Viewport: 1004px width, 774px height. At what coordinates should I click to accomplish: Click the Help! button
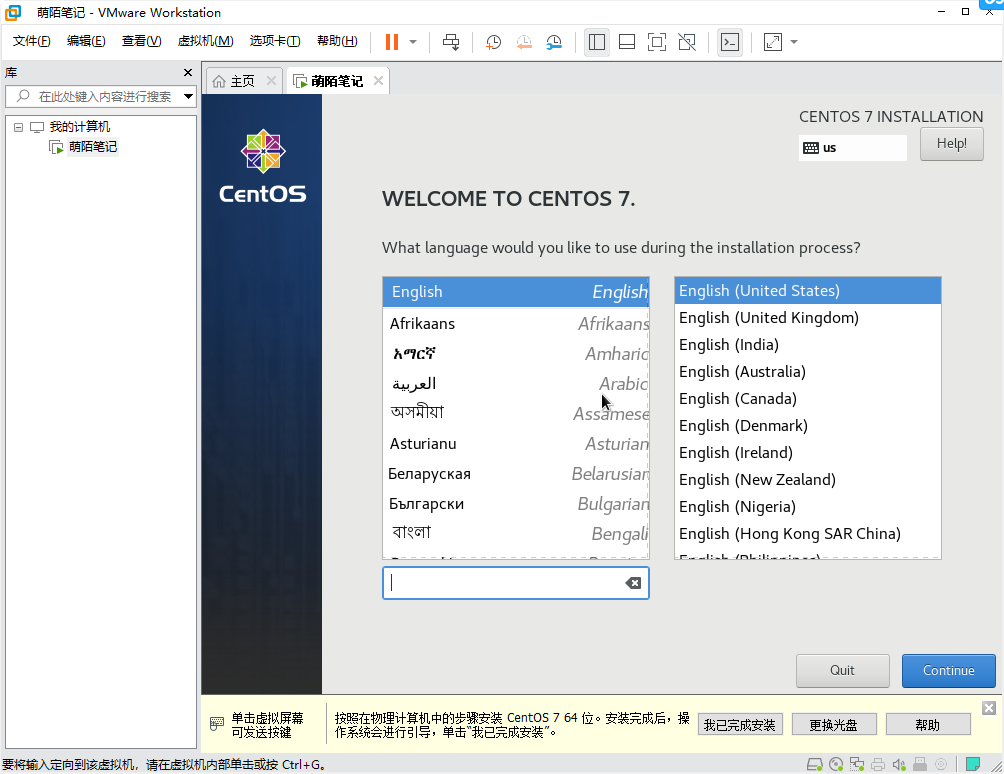click(x=951, y=143)
